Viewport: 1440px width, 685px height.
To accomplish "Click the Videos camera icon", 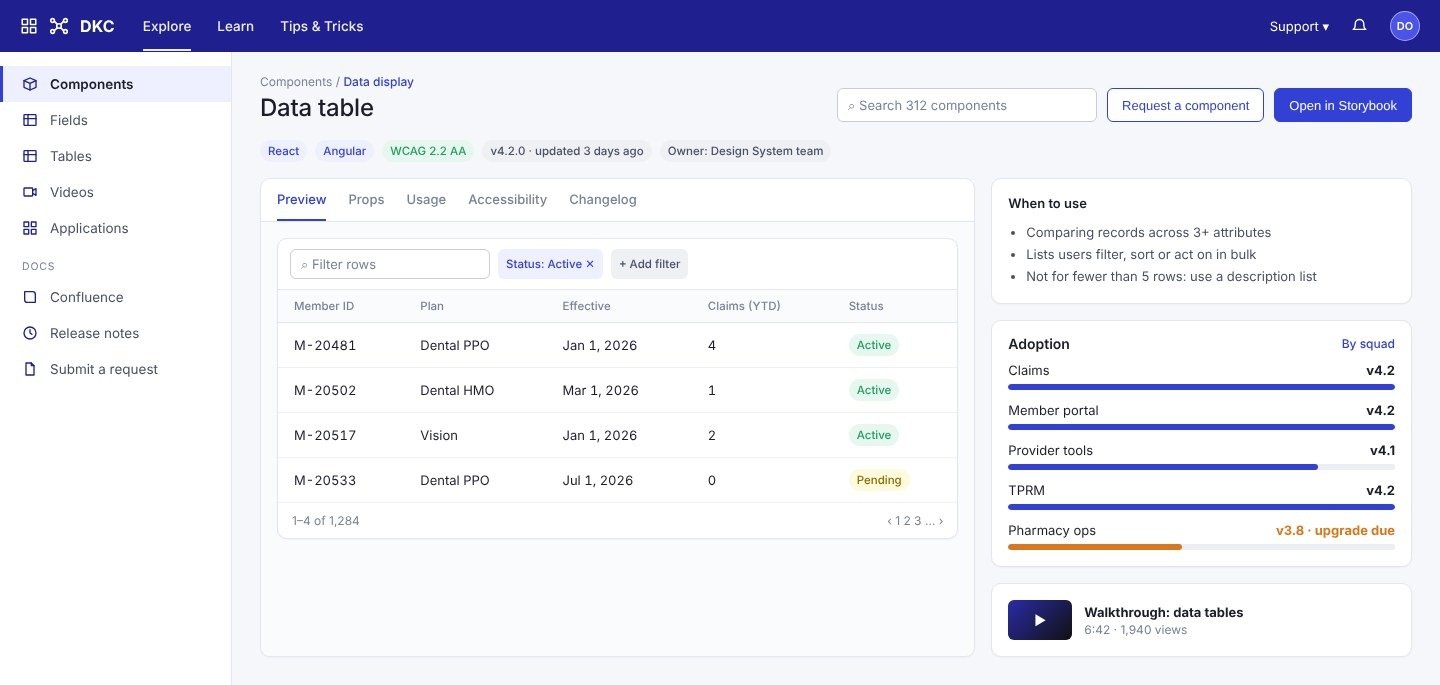I will pos(30,192).
